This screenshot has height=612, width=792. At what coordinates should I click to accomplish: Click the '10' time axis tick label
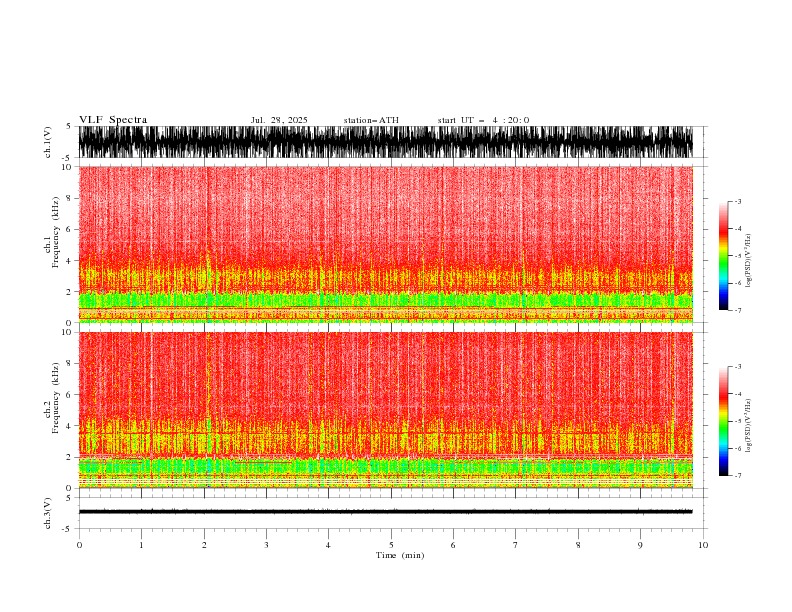[703, 545]
